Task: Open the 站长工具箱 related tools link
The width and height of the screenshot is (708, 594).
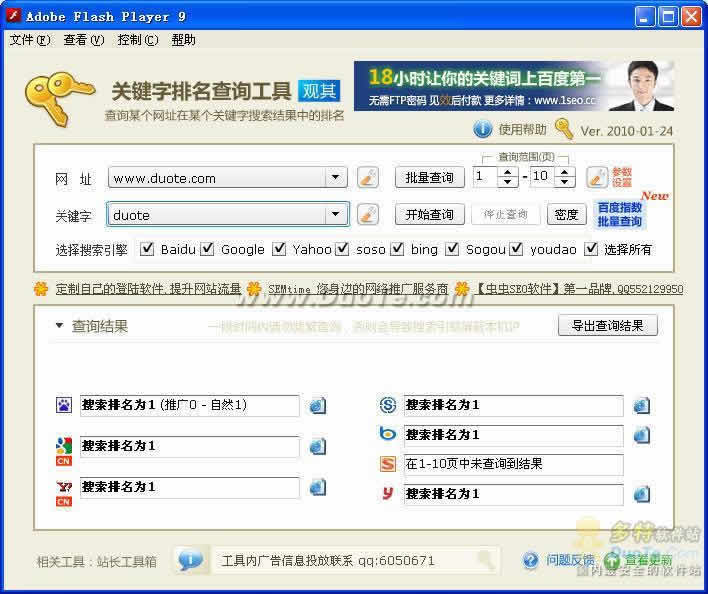Action: click(x=126, y=562)
